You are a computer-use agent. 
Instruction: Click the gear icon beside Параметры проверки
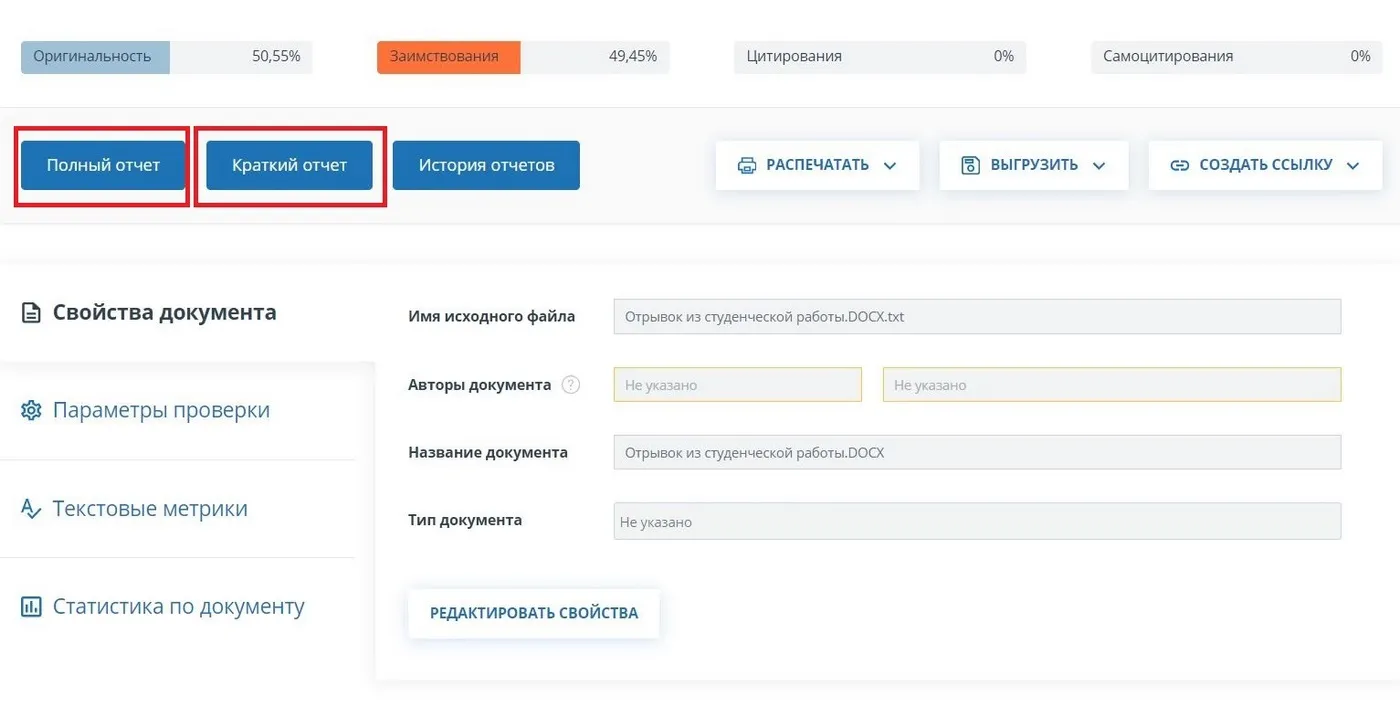32,411
